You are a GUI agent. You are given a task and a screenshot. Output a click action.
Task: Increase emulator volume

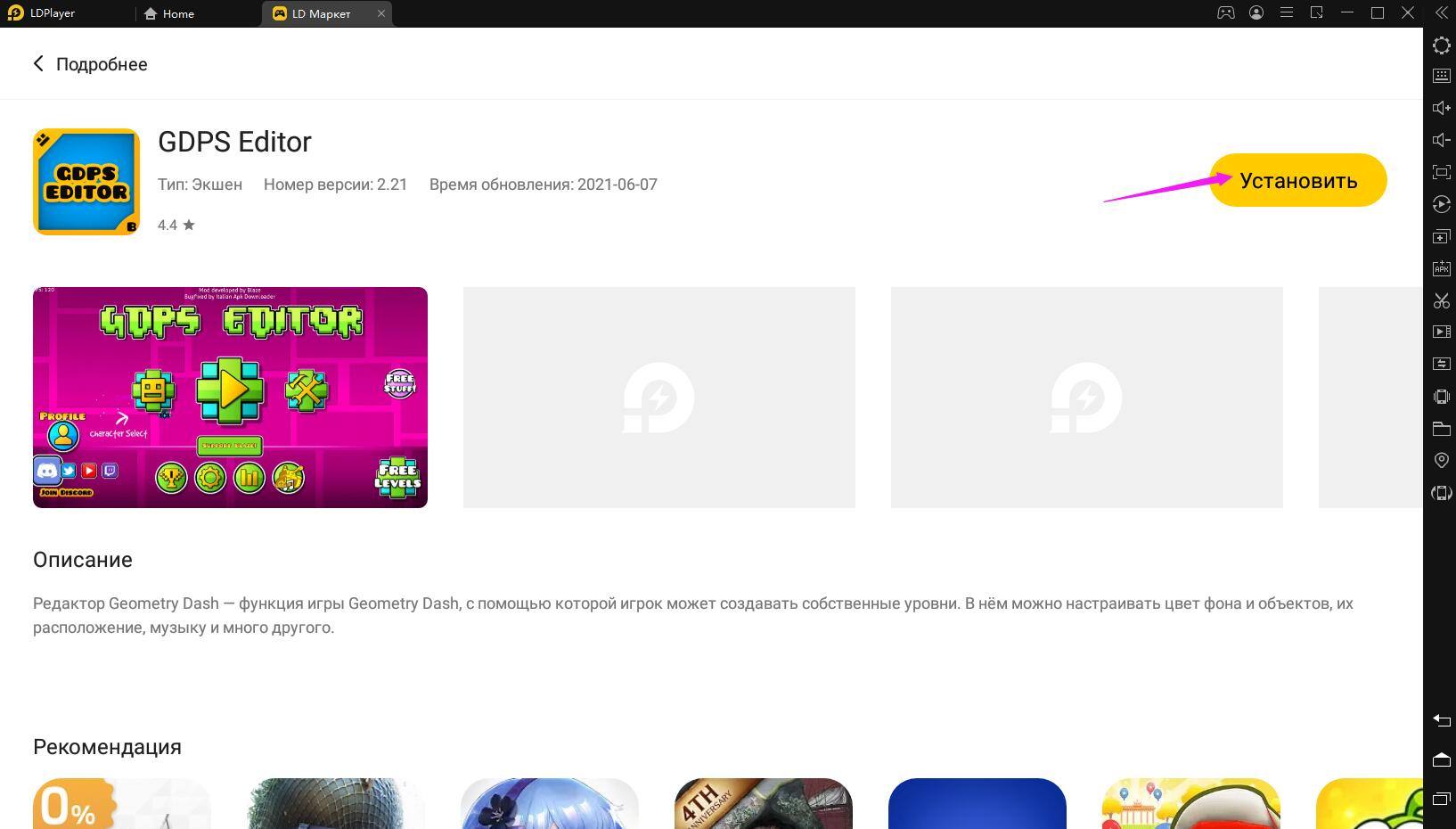click(1441, 107)
